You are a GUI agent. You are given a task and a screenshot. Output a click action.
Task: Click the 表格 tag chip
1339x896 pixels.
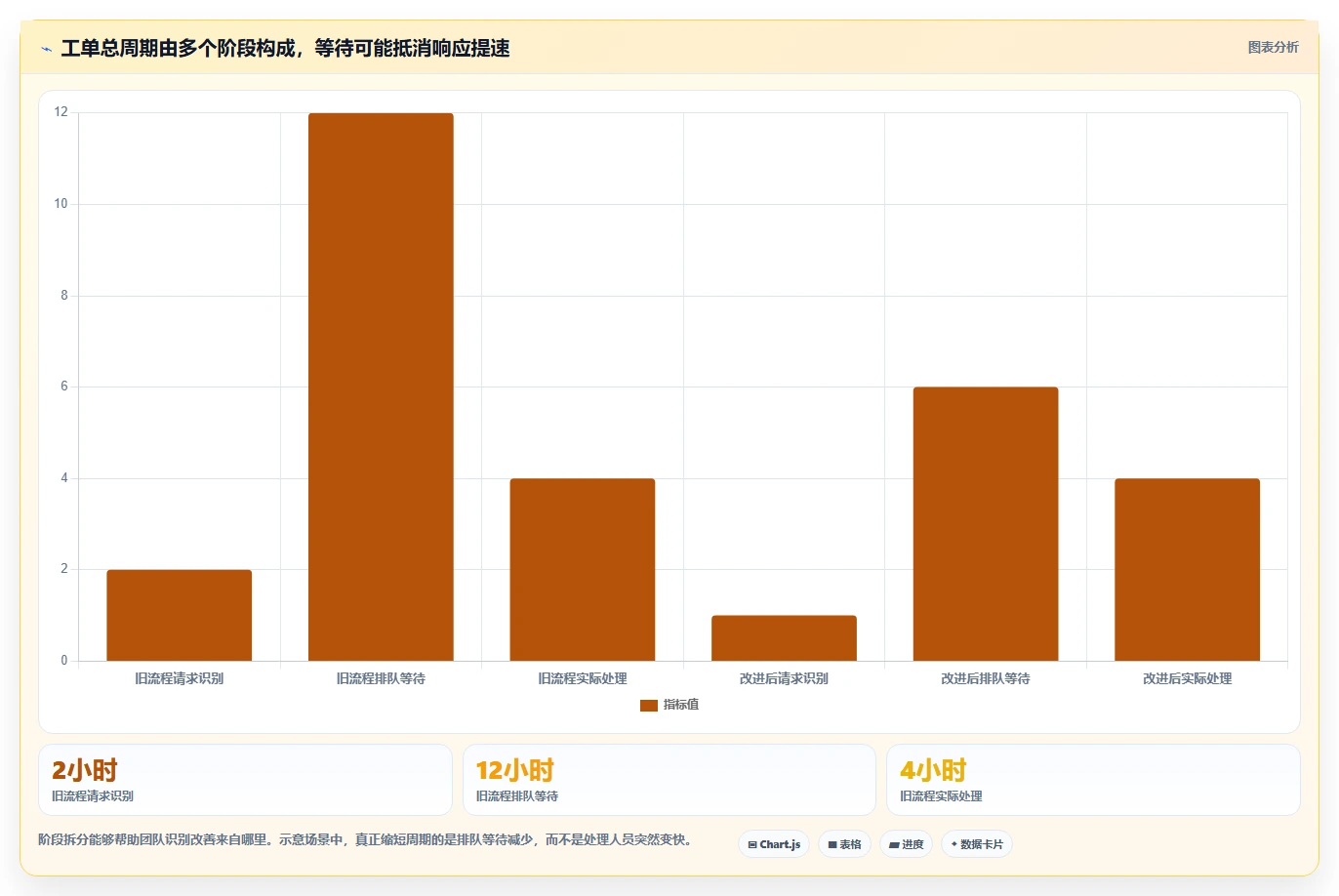844,844
